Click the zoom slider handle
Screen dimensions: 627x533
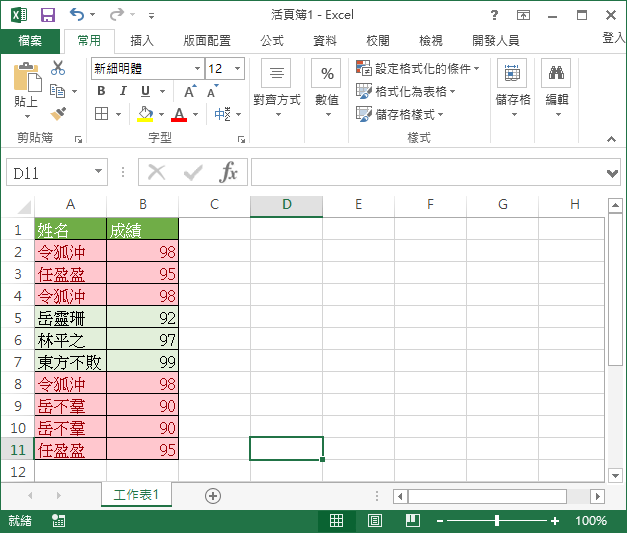coord(497,521)
